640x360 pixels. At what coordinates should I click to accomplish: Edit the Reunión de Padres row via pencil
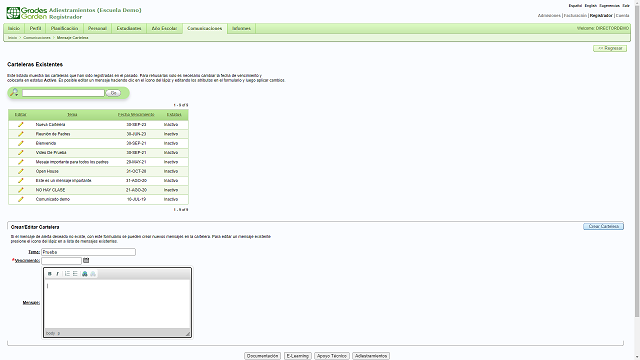coord(20,134)
